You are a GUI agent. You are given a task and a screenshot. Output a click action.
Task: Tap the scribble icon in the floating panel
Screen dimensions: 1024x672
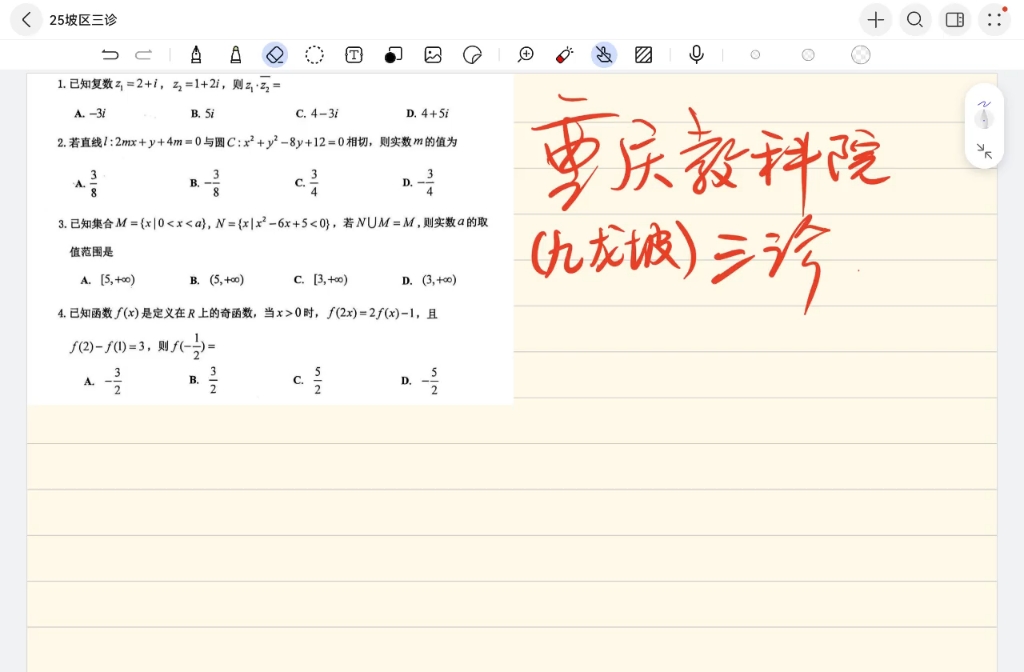tap(984, 104)
